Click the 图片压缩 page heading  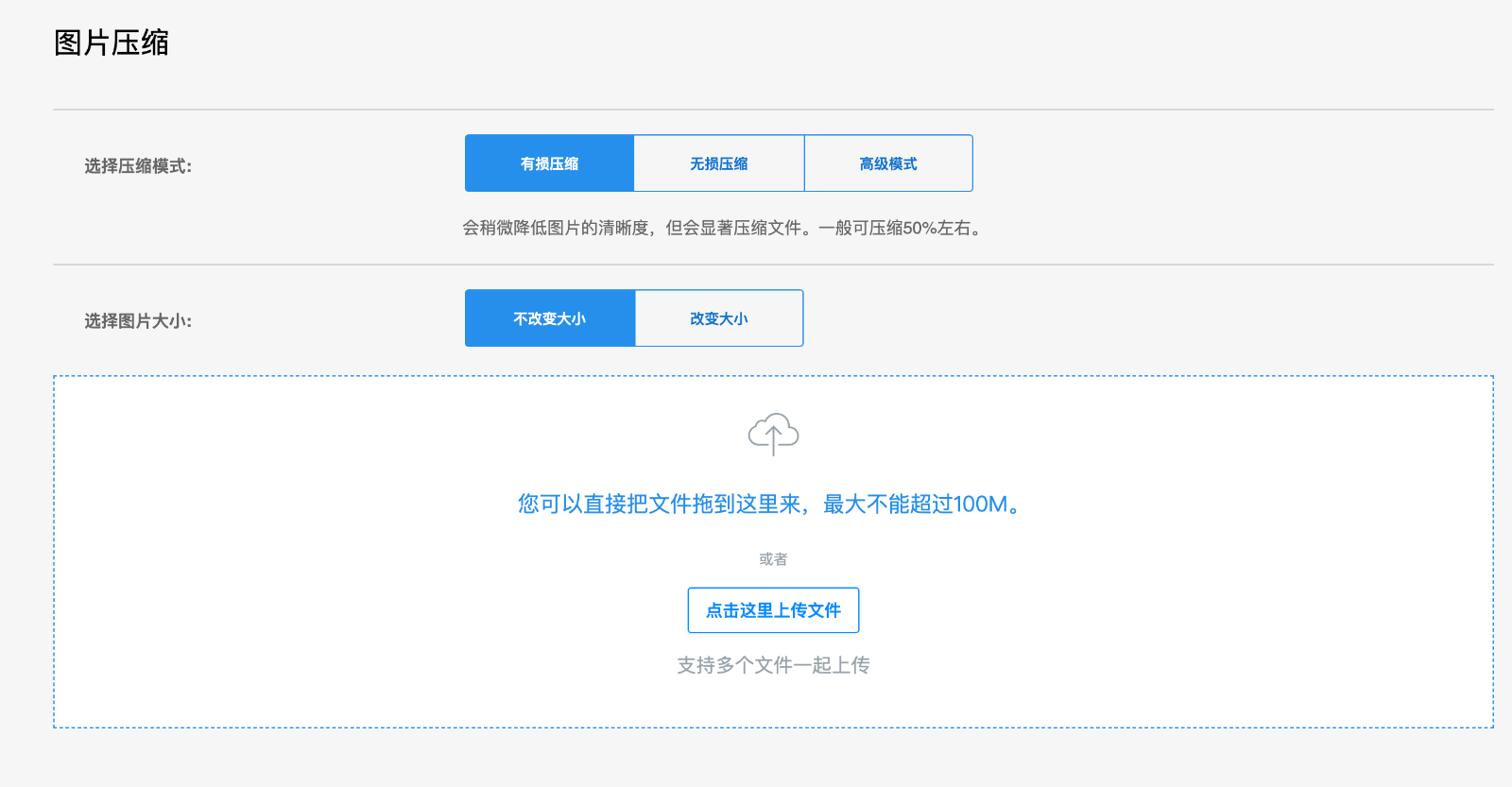pyautogui.click(x=112, y=43)
